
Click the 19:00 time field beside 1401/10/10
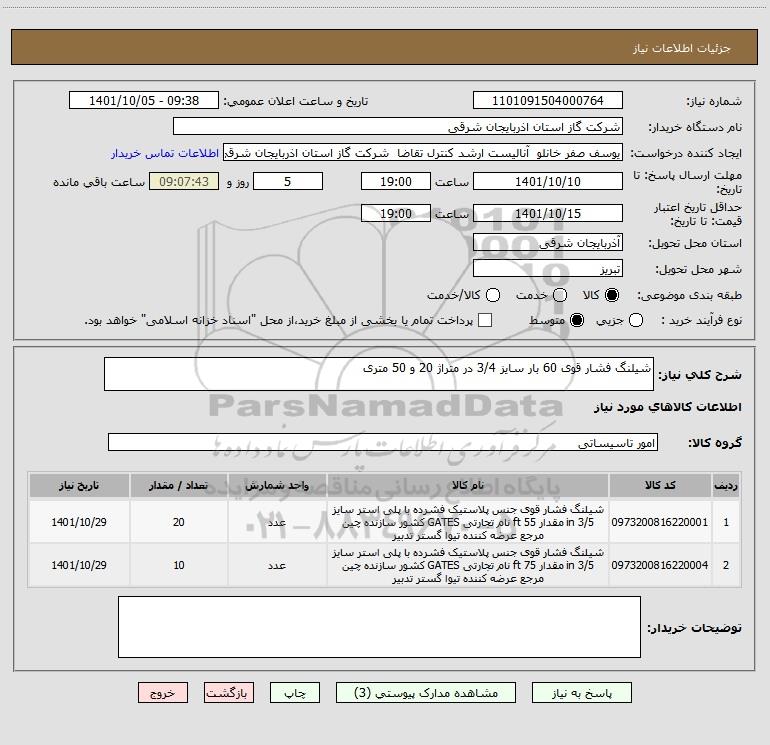click(396, 182)
